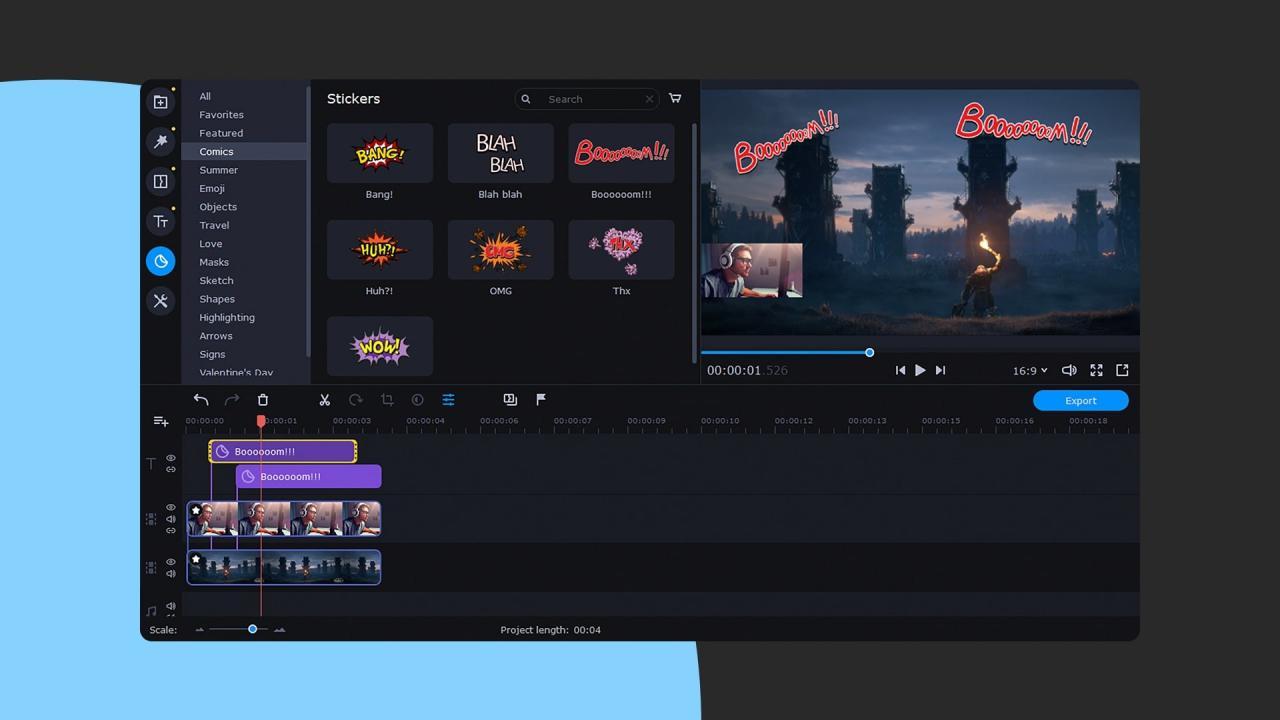Open Clip Properties with the sliders icon
The height and width of the screenshot is (720, 1280).
coord(448,399)
